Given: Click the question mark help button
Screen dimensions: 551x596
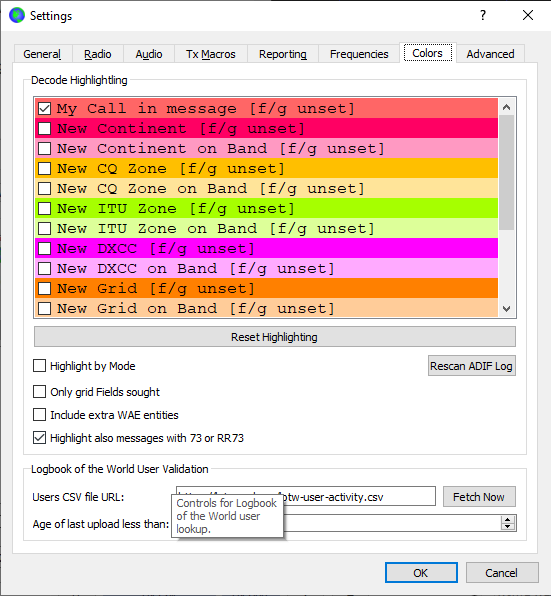Looking at the screenshot, I should (x=483, y=16).
